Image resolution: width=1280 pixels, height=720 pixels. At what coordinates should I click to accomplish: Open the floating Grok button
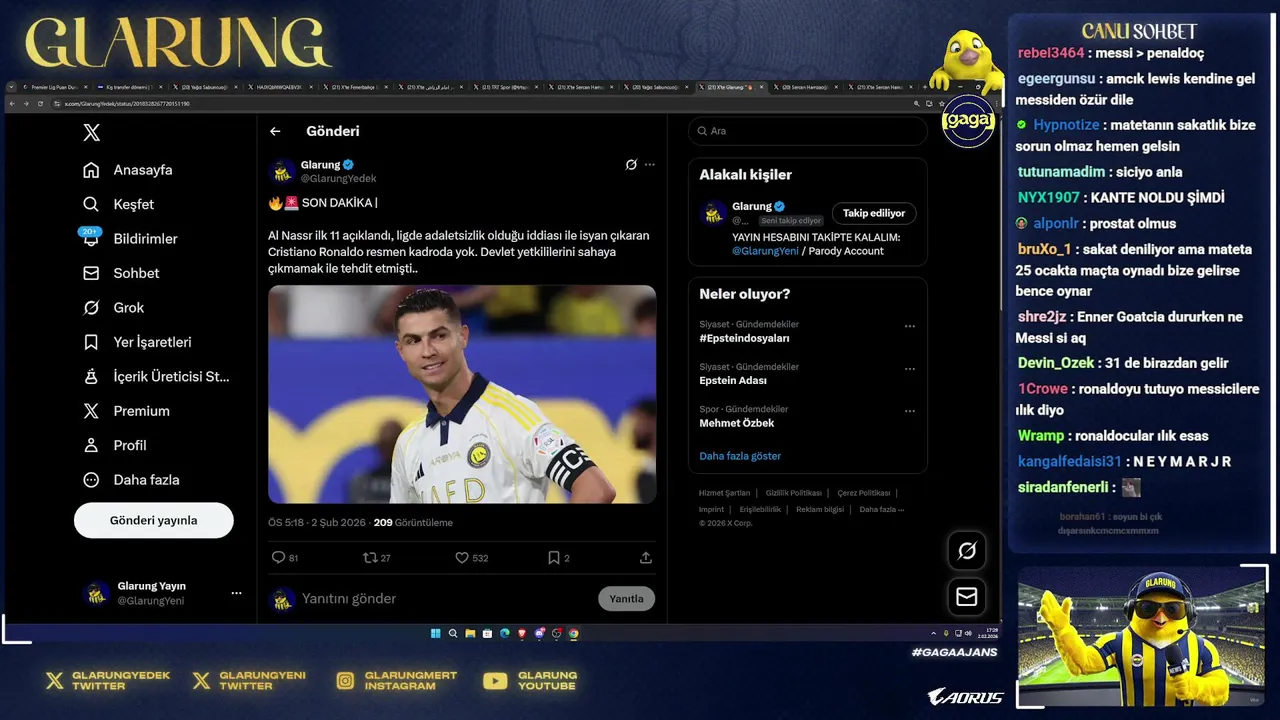[x=967, y=551]
